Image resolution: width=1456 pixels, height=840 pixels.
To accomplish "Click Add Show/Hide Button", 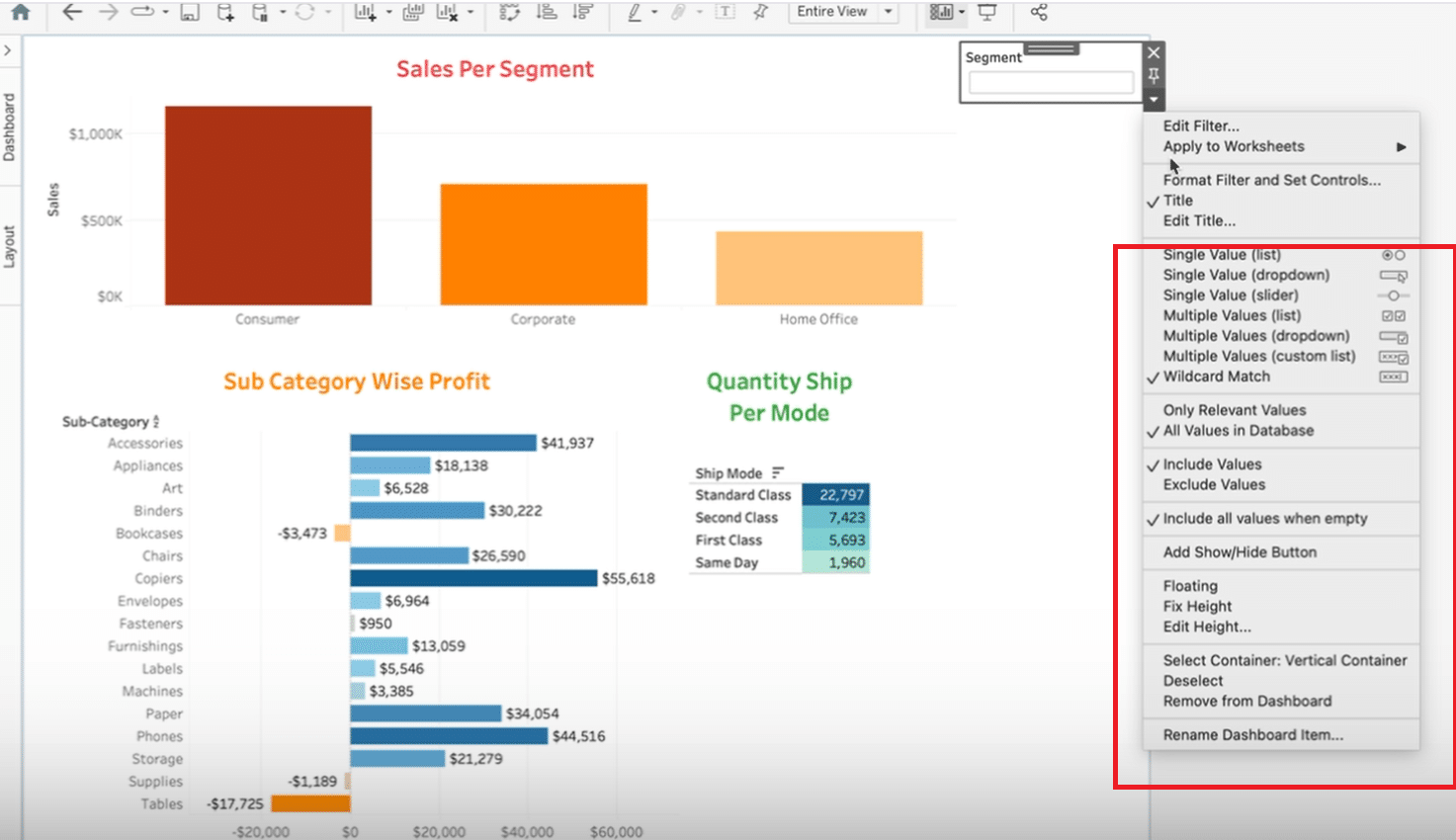I will pos(1240,552).
